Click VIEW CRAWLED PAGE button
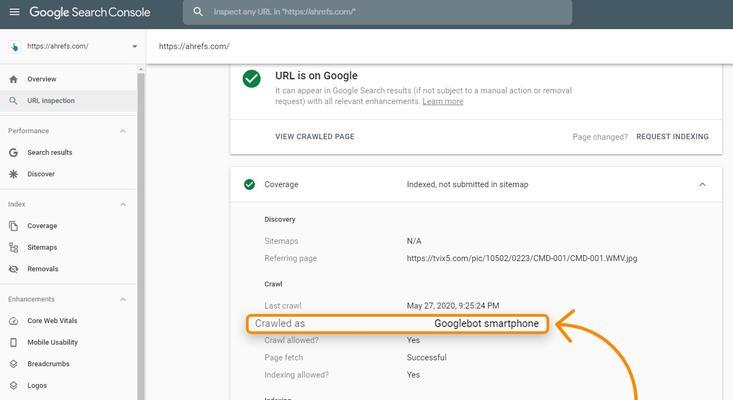This screenshot has height=400, width=733. tap(315, 136)
